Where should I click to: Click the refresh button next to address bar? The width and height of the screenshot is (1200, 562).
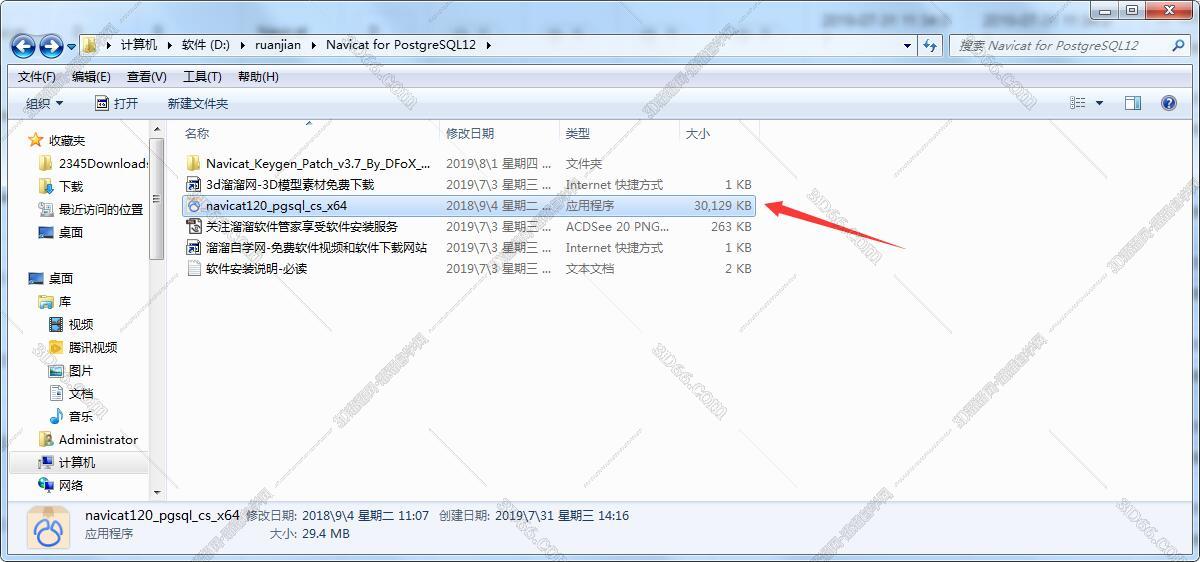click(931, 45)
